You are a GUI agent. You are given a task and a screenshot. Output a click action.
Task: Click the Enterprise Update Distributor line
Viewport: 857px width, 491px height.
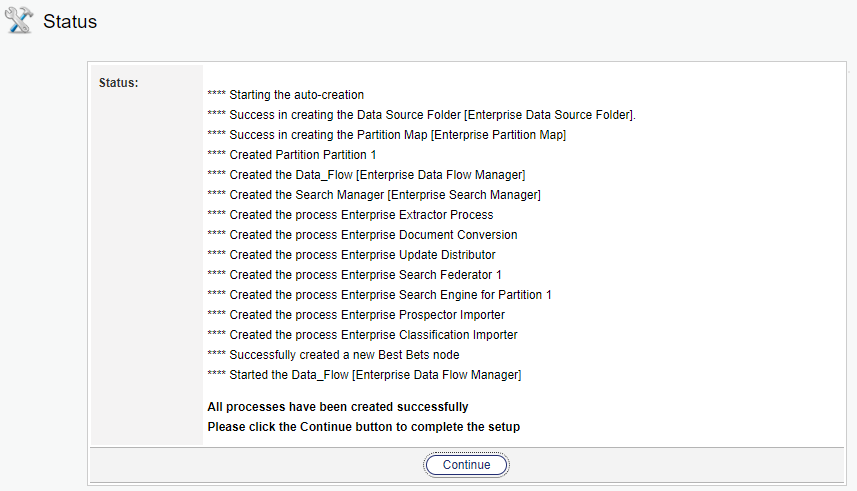(351, 255)
